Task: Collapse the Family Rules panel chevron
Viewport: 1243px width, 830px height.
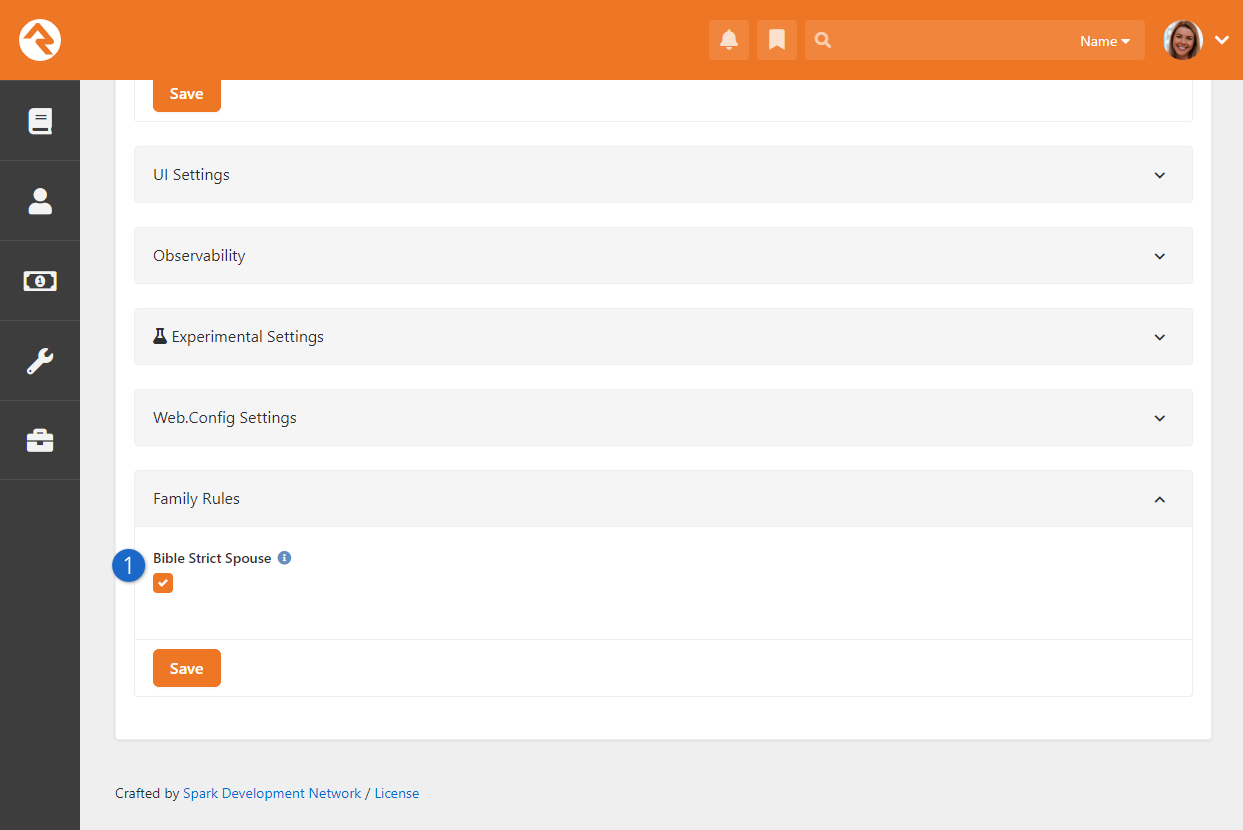Action: click(x=1160, y=499)
